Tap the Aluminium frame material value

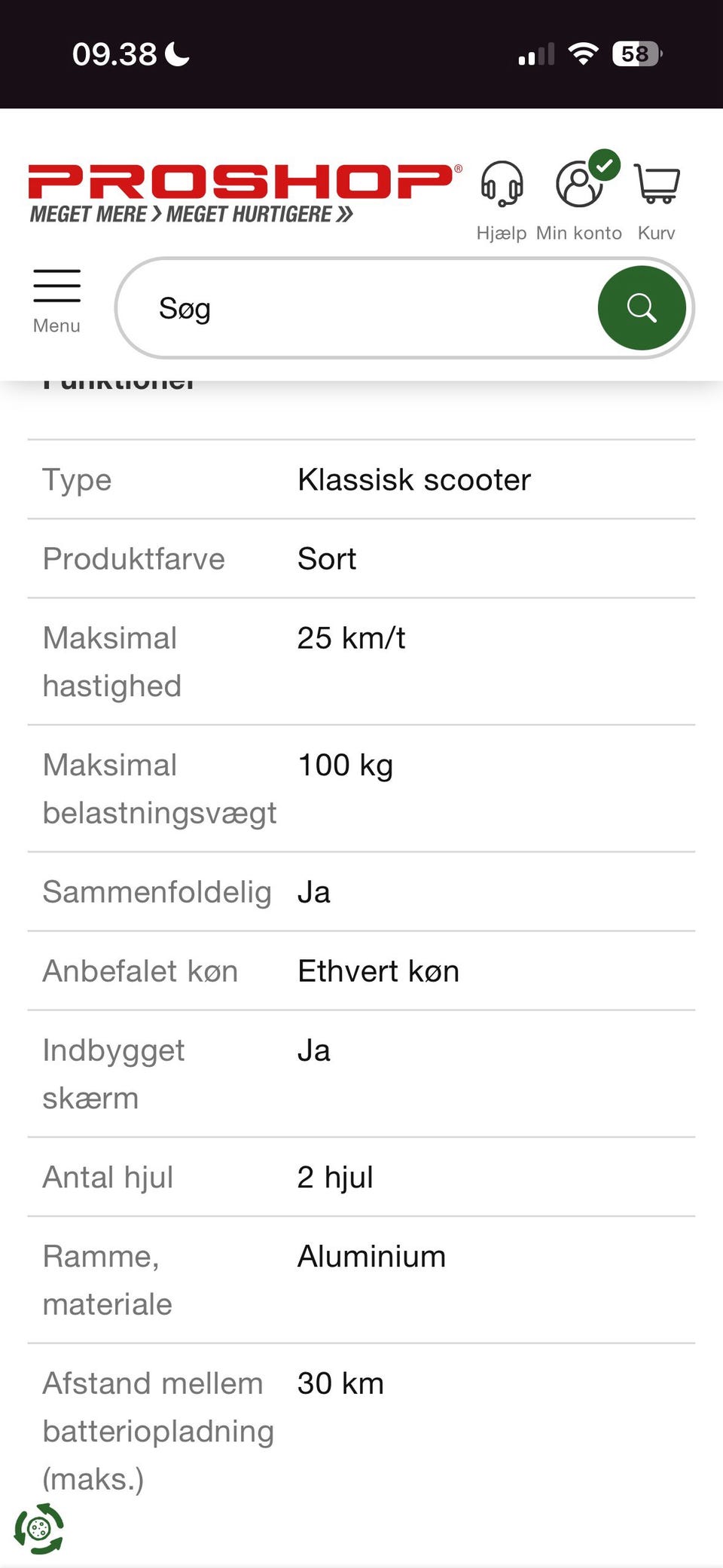tap(371, 1257)
